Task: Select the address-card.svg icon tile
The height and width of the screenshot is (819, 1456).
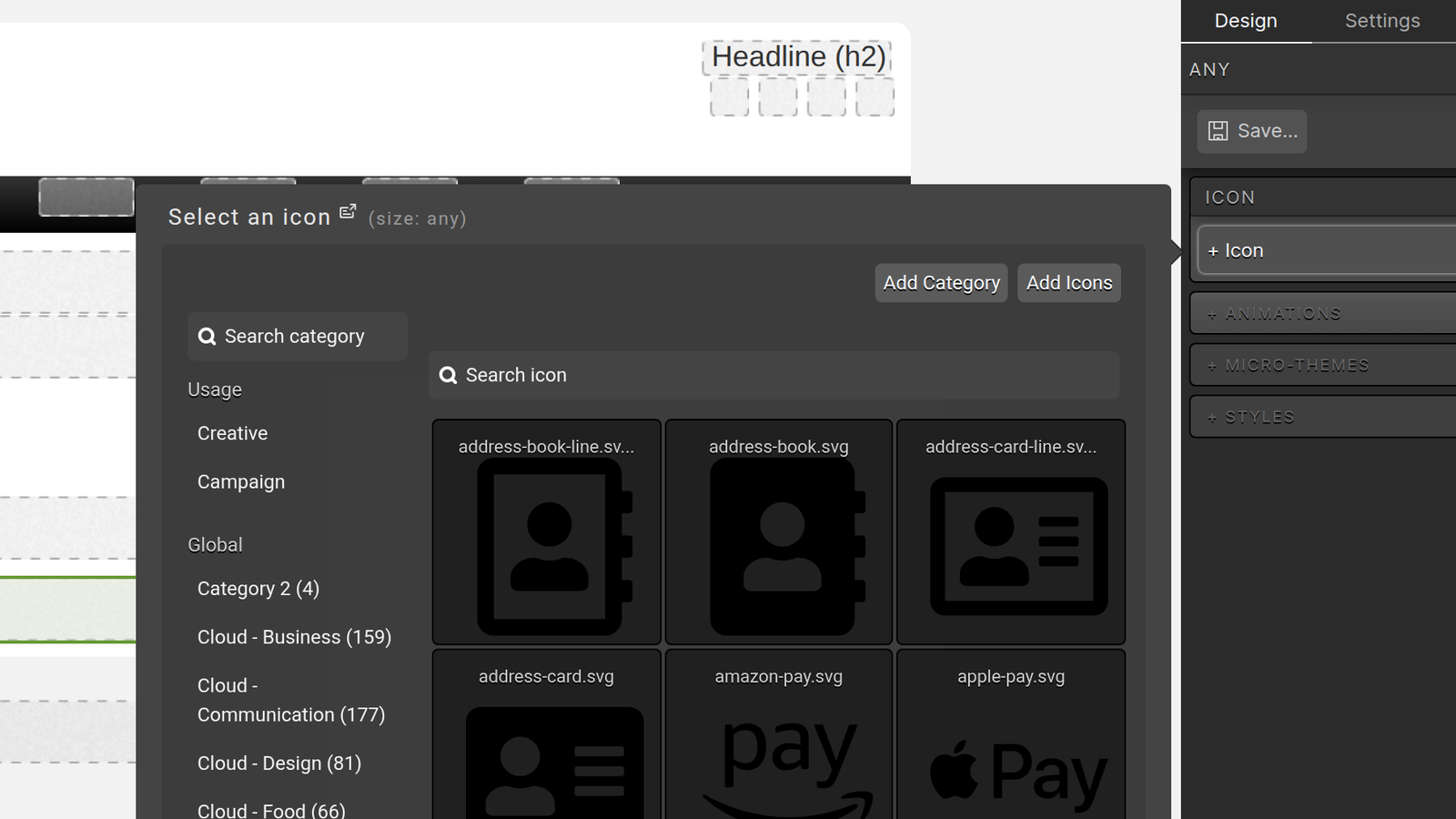Action: pos(546,733)
